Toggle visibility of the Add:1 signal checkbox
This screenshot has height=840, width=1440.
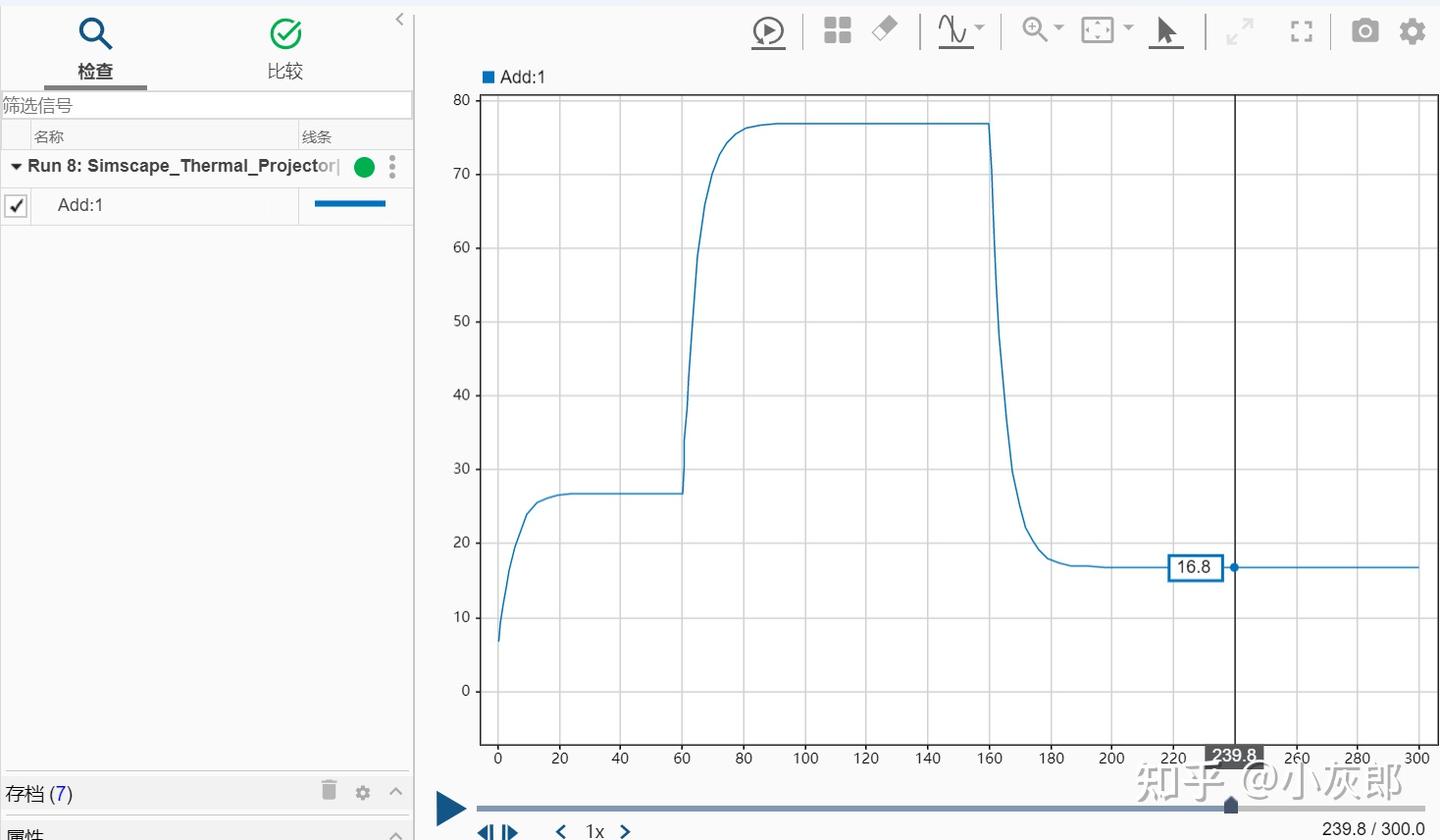click(16, 205)
